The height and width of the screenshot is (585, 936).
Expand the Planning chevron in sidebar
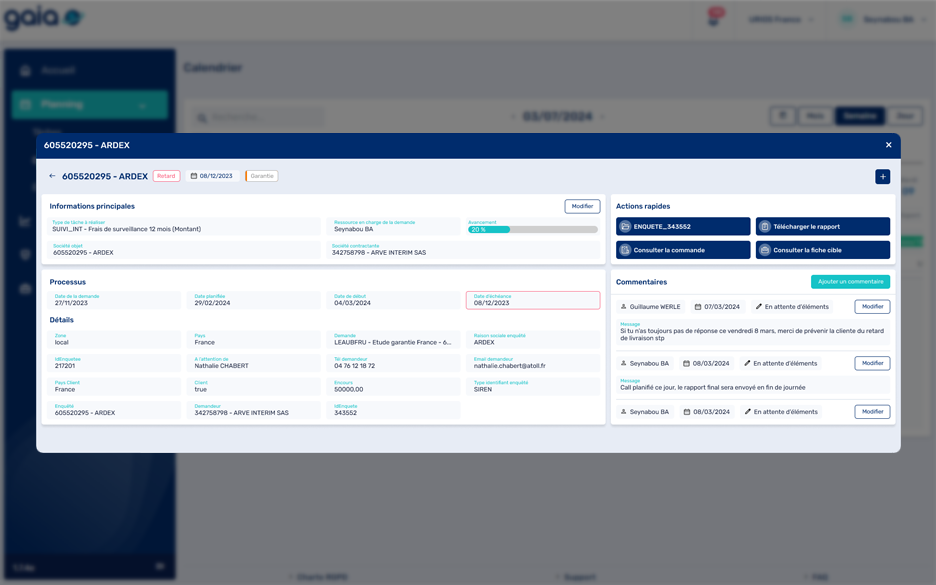pos(142,106)
